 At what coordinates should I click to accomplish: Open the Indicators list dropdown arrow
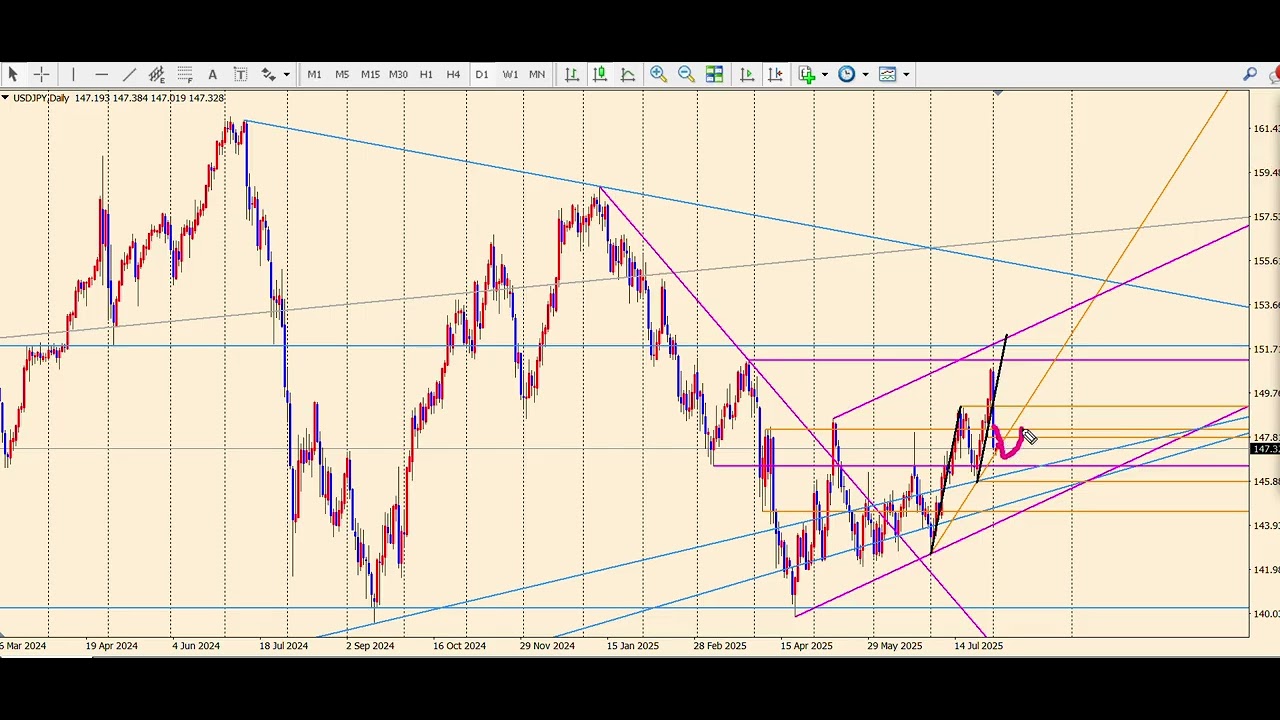pyautogui.click(x=823, y=74)
